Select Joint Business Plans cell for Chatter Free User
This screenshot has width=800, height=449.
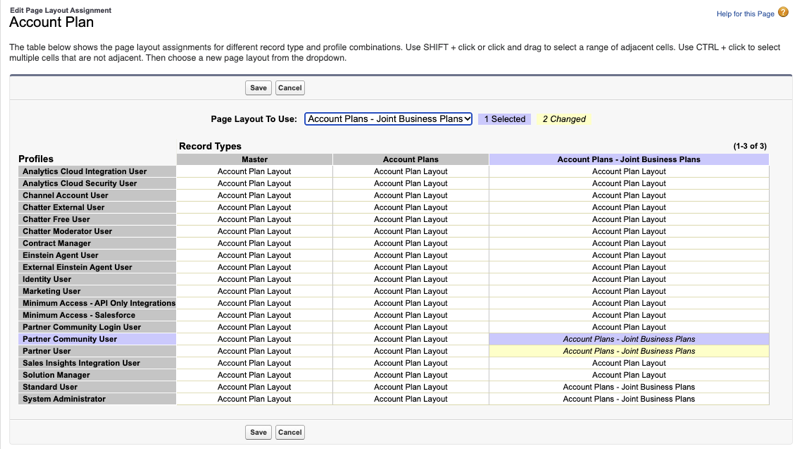pyautogui.click(x=629, y=219)
